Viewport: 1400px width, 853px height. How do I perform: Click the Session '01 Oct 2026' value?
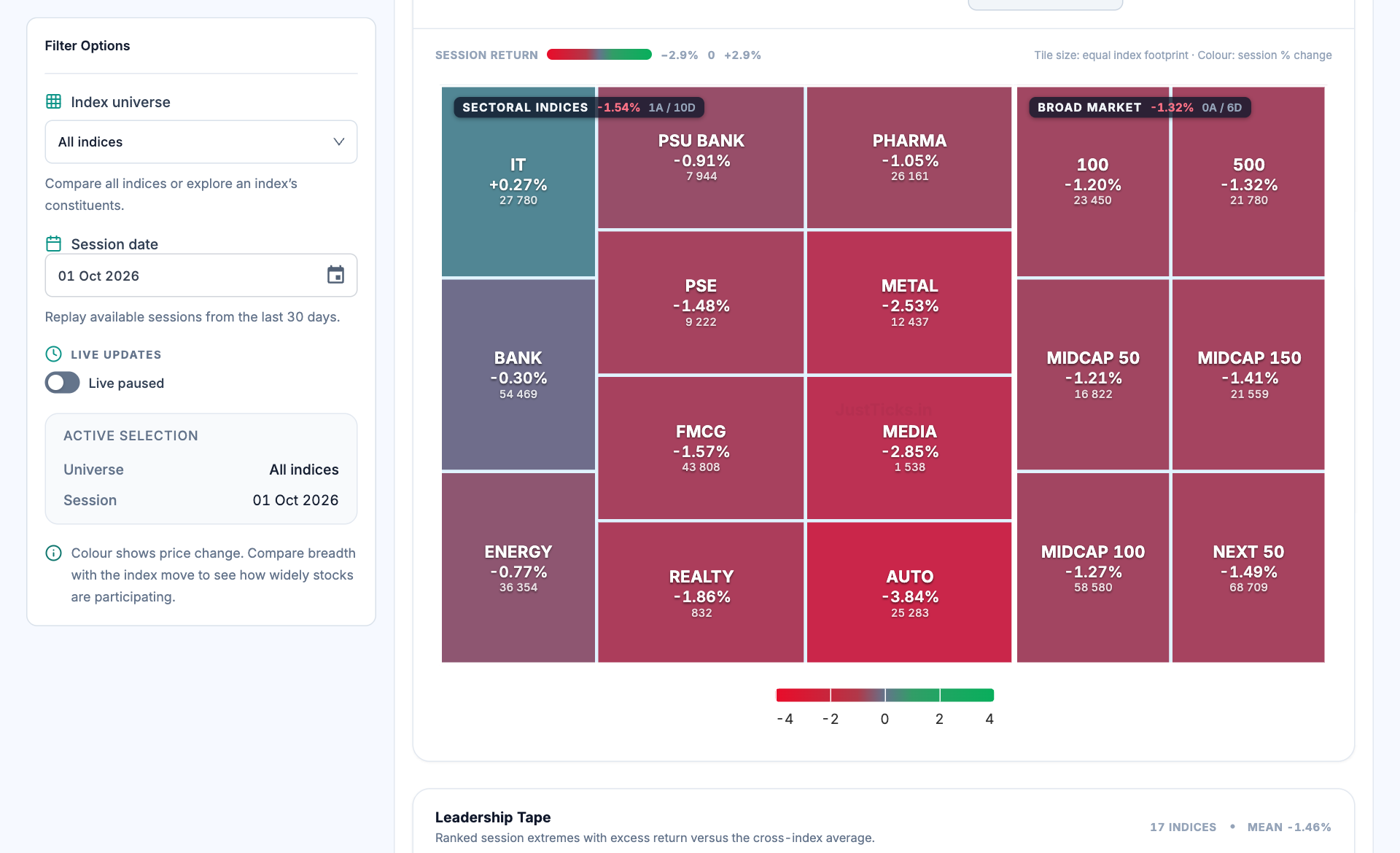(x=295, y=500)
